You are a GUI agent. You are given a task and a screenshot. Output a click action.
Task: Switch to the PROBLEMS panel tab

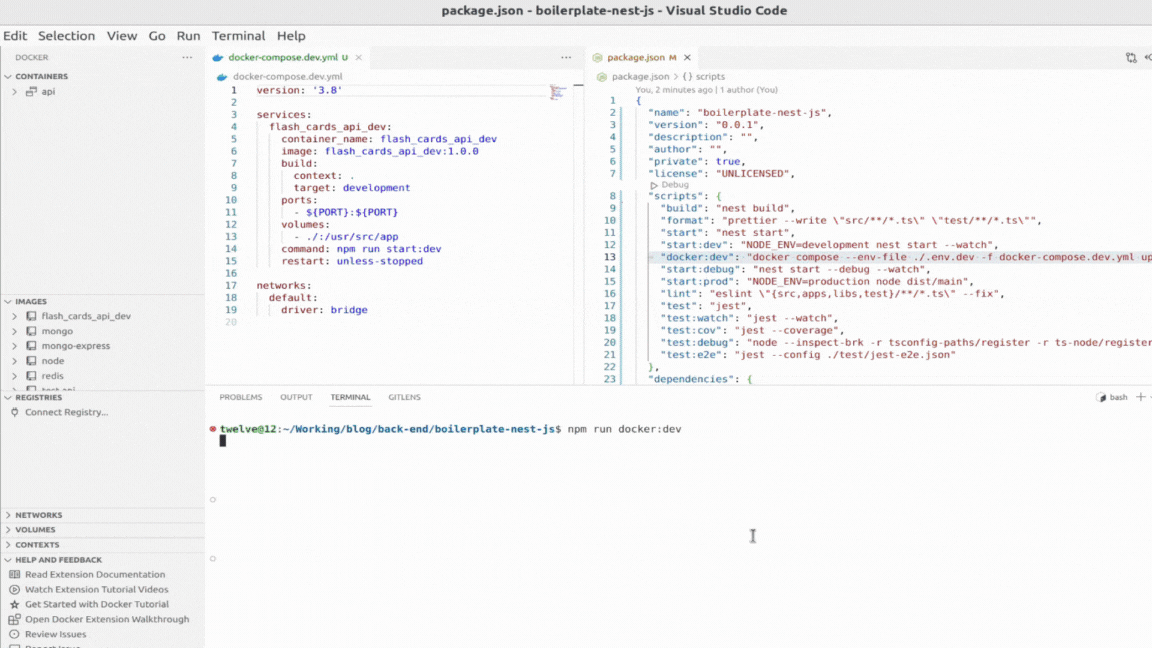[240, 397]
